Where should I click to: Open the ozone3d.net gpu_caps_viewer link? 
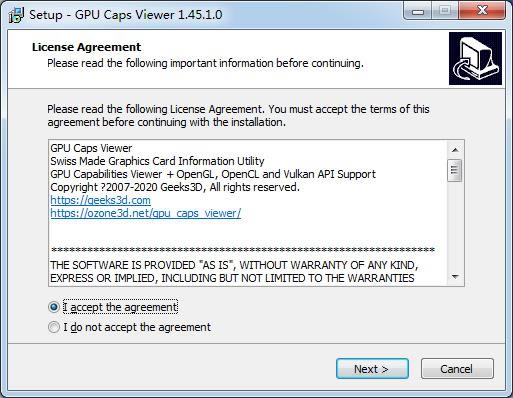click(146, 213)
